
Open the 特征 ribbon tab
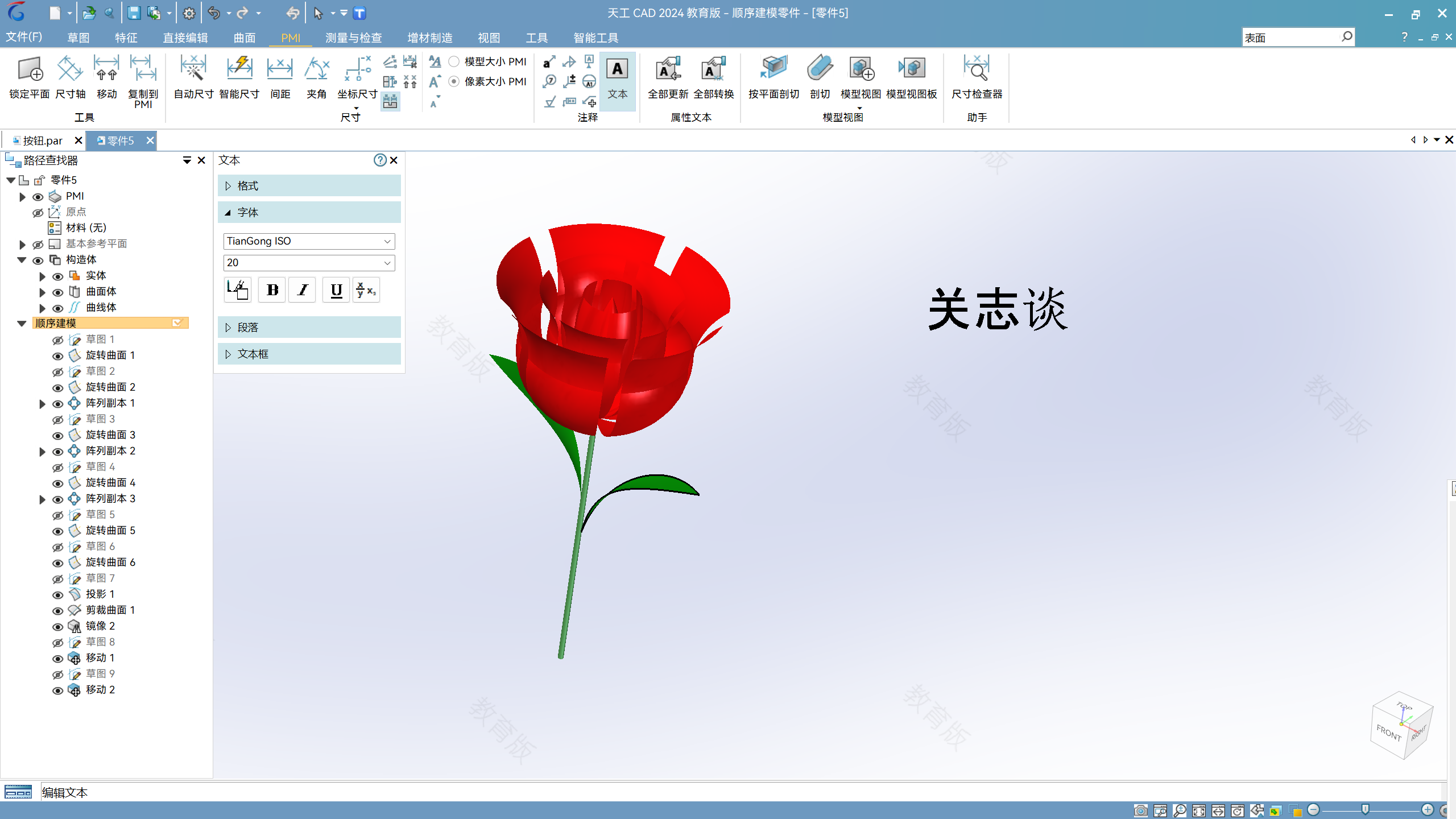point(126,38)
